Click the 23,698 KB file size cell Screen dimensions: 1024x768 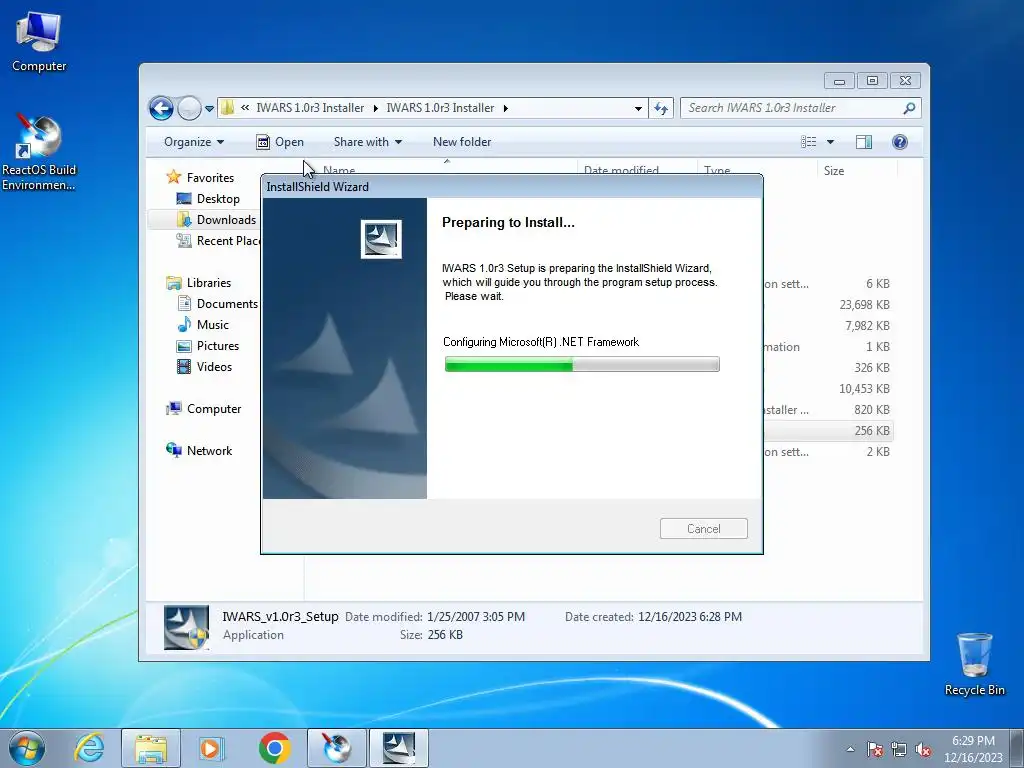(x=864, y=304)
